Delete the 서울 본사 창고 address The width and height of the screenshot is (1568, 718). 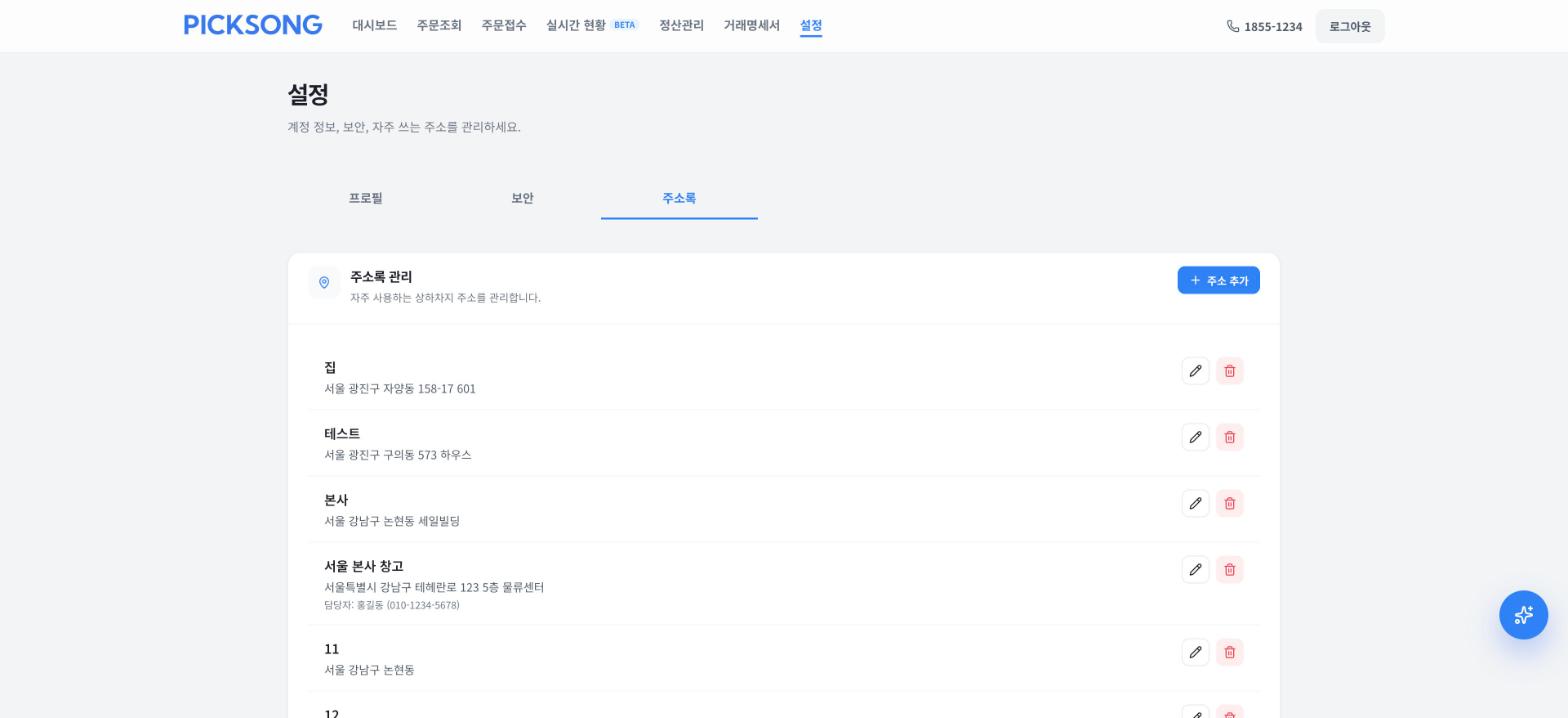1230,569
